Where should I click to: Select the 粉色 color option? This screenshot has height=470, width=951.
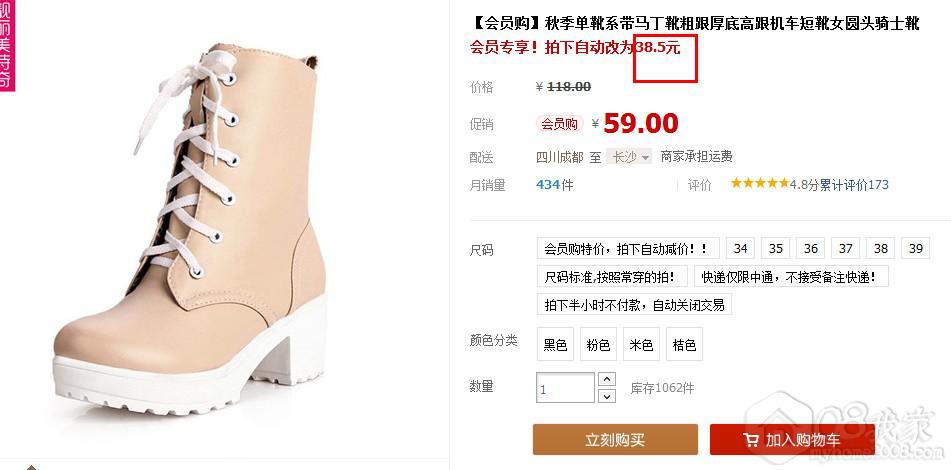coord(598,344)
